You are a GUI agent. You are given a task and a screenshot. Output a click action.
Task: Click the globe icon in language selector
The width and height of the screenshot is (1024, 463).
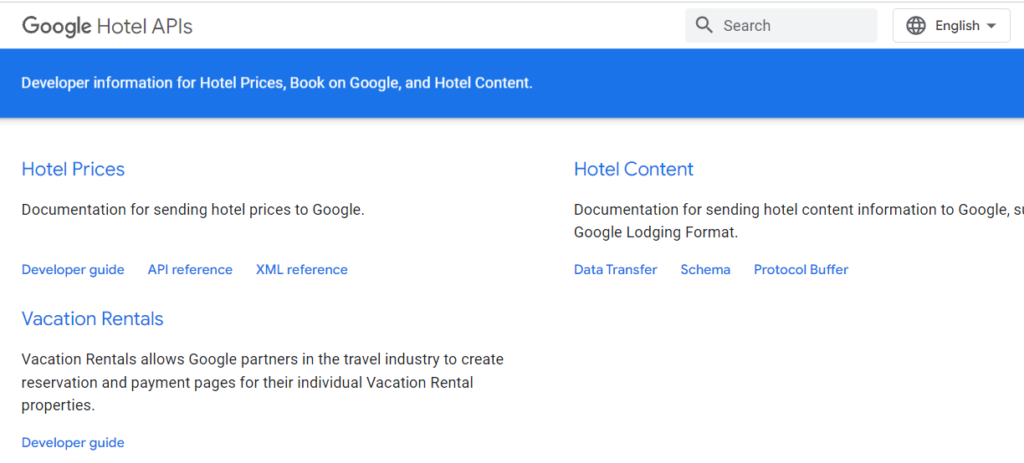pos(915,26)
